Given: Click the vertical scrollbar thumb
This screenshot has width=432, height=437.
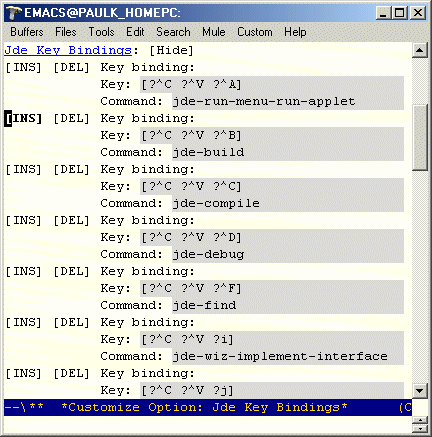Looking at the screenshot, I should (x=420, y=137).
